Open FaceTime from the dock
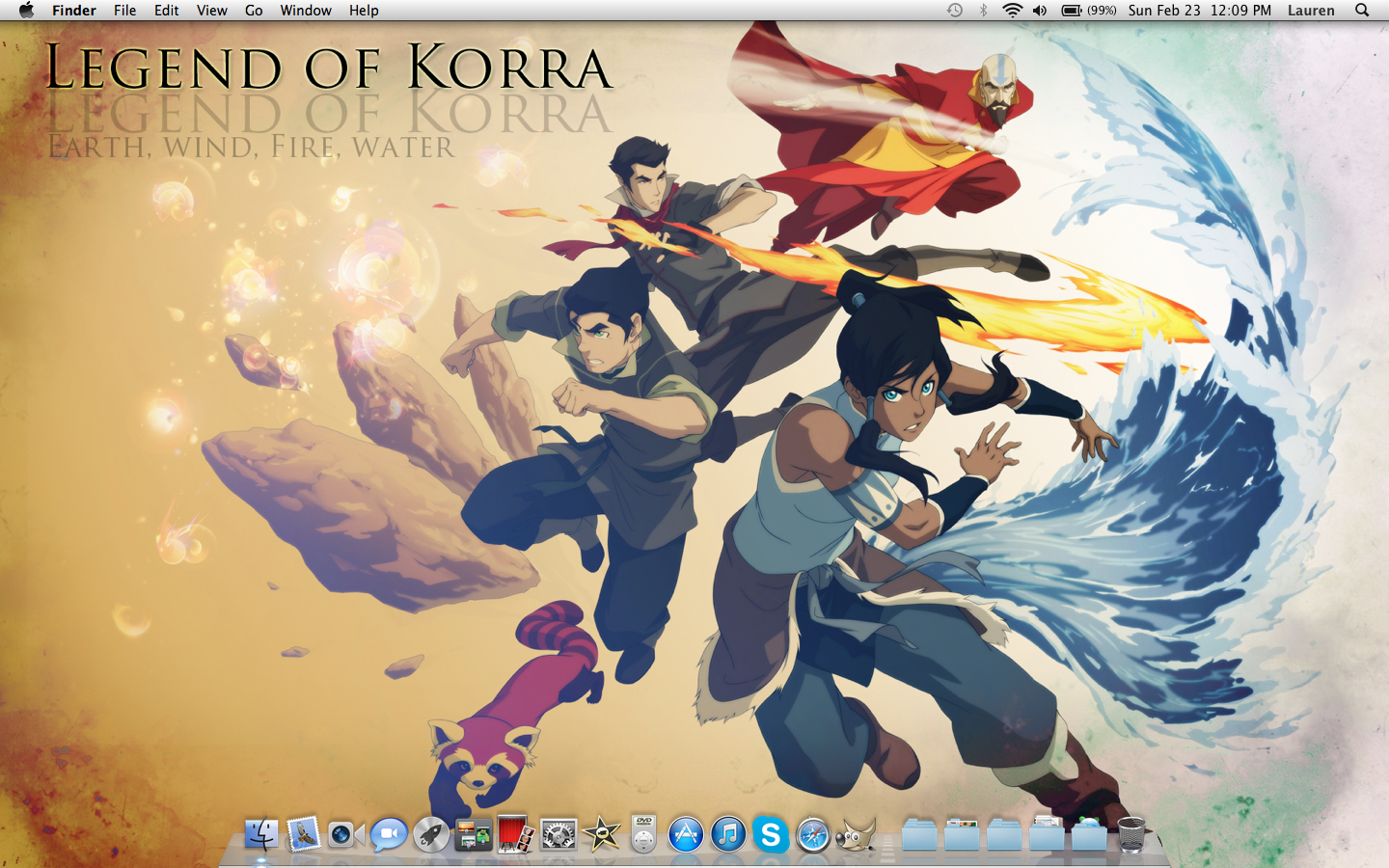This screenshot has width=1389, height=868. pos(344,834)
